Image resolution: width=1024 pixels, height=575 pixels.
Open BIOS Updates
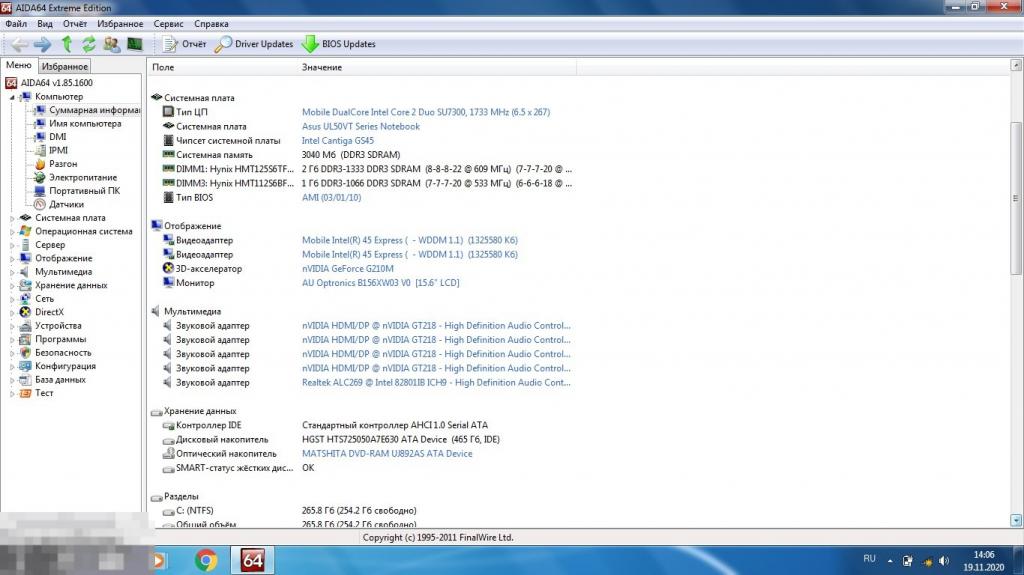pyautogui.click(x=338, y=44)
